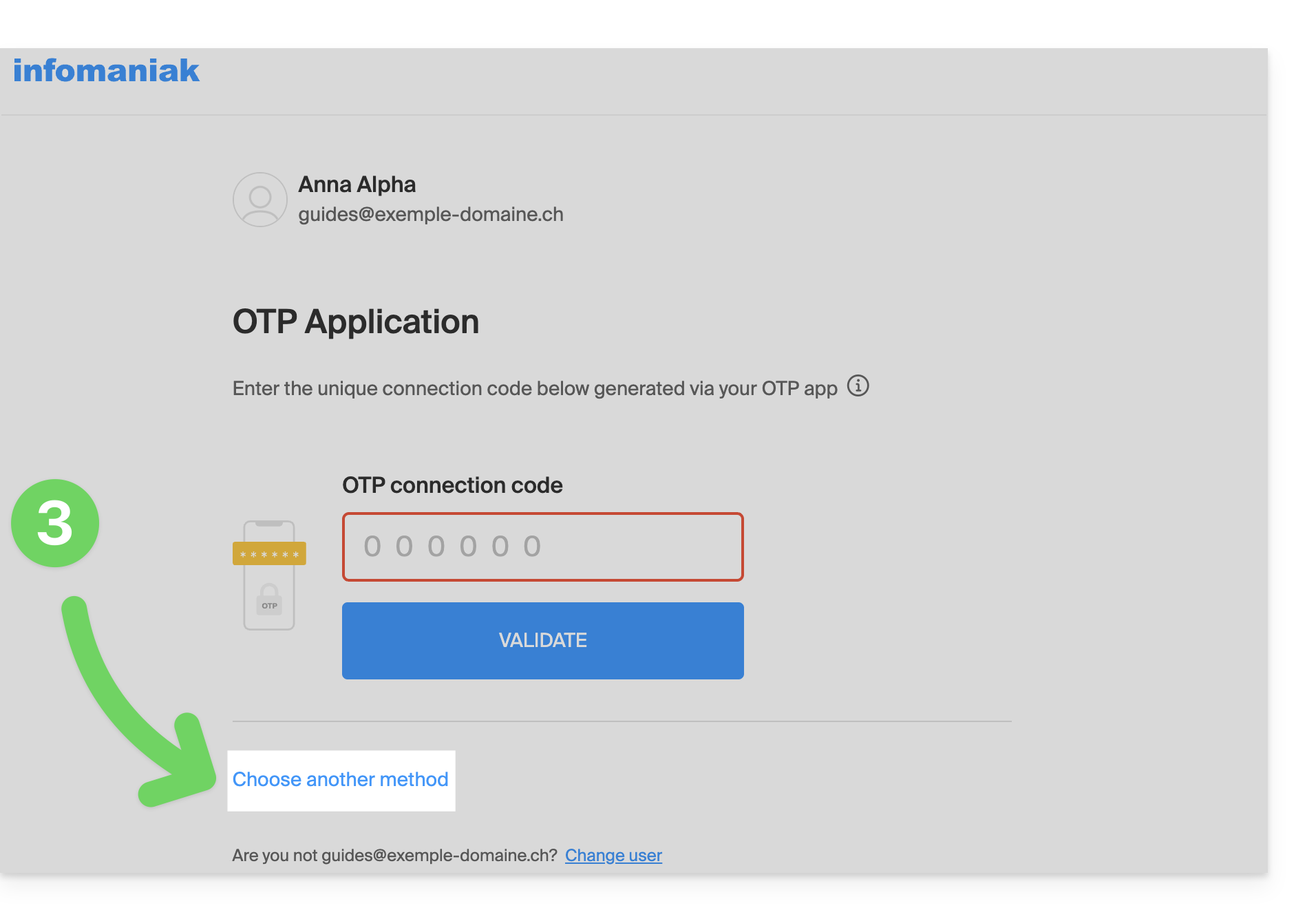Click the OTP connection code label
This screenshot has width=1316, height=921.
pyautogui.click(x=452, y=485)
